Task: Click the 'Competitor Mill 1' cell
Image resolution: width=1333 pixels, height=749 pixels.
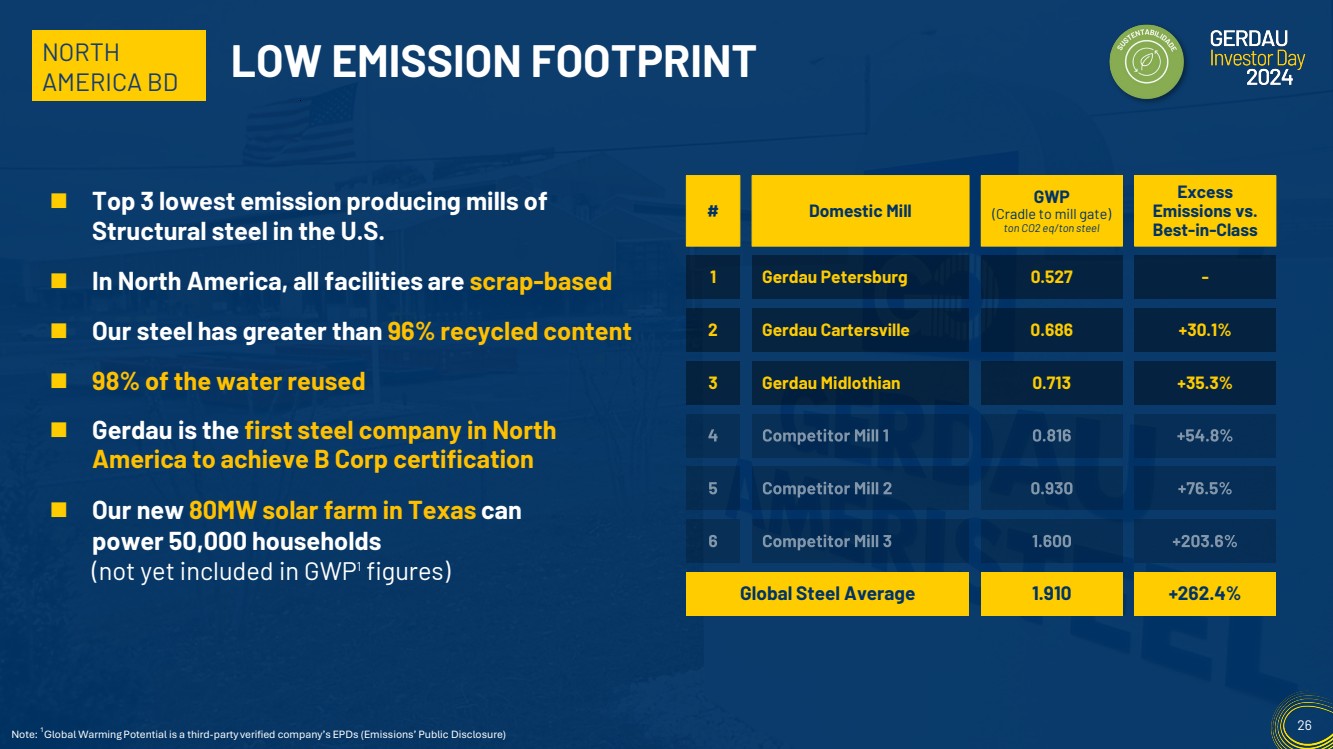Action: 860,436
